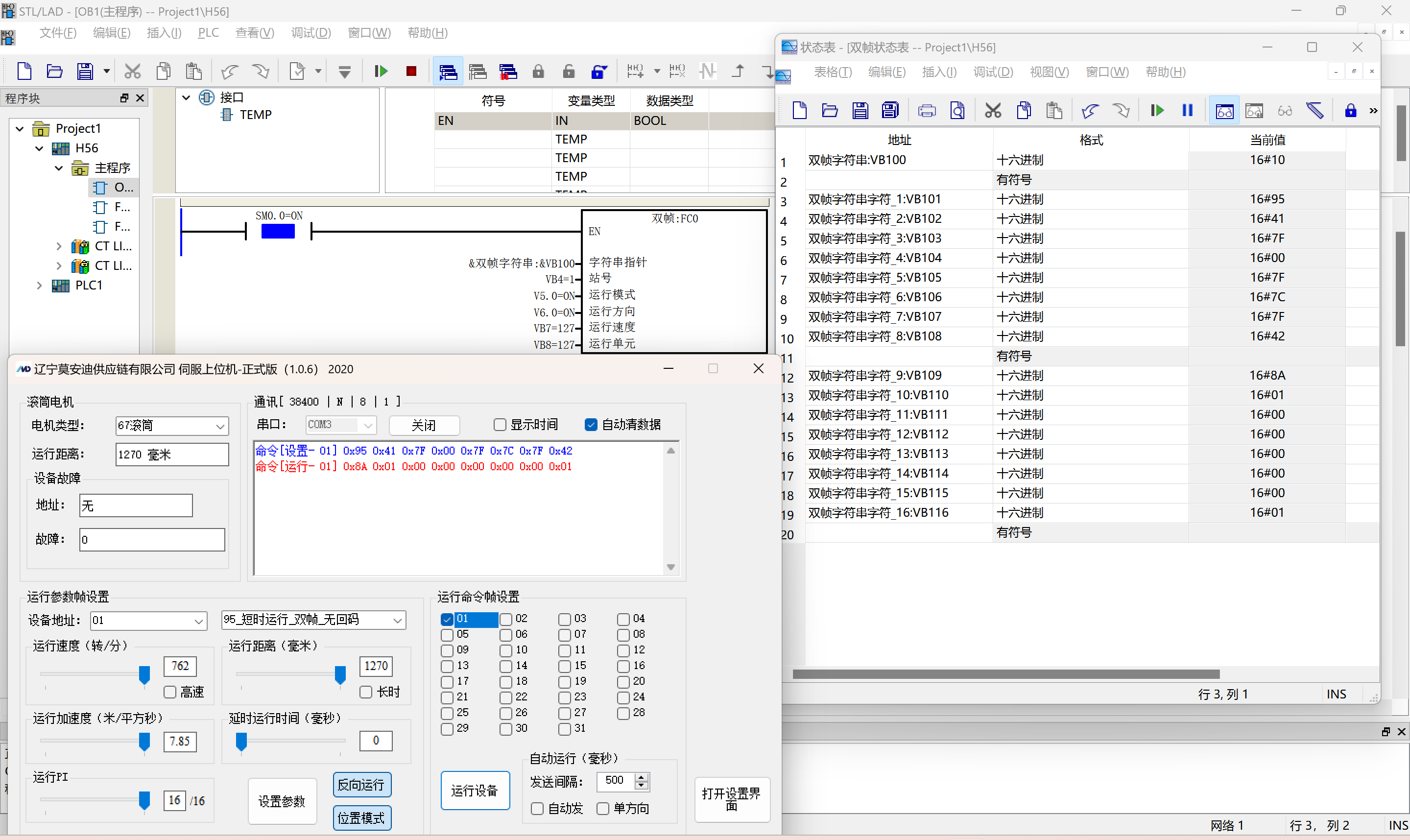This screenshot has width=1410, height=840.
Task: Open PLC menu in STL/LAD window
Action: click(x=208, y=33)
